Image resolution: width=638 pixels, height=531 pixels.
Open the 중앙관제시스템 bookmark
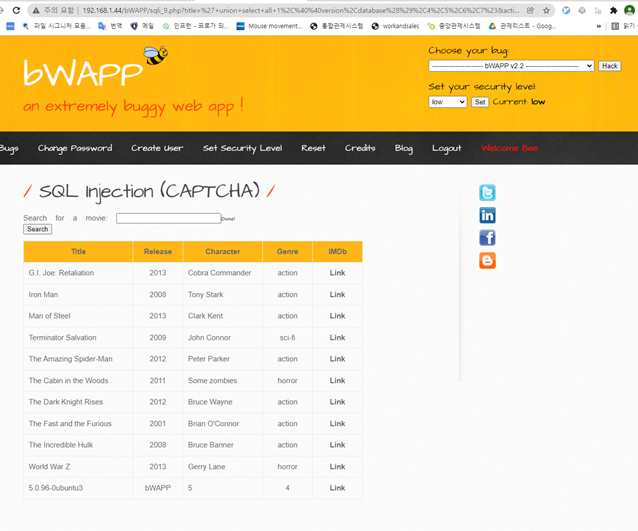pyautogui.click(x=454, y=26)
